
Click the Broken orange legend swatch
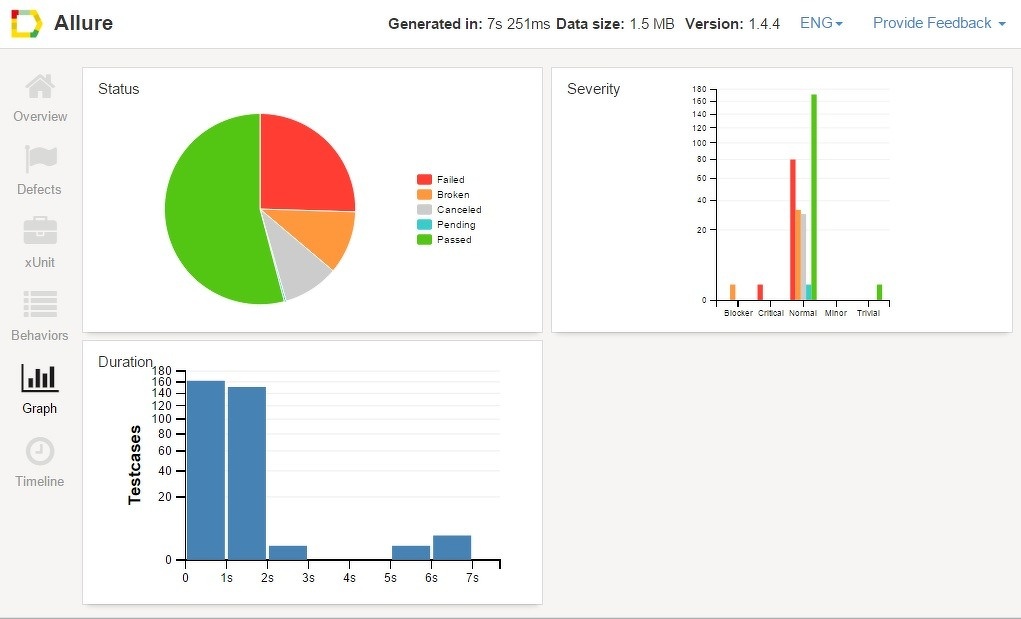[424, 195]
